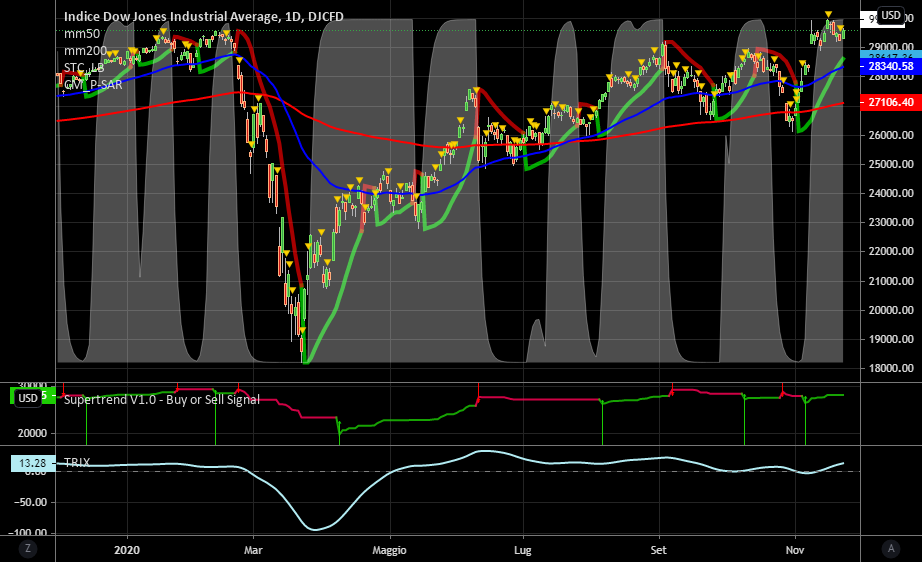Open the USD currency selector on main price axis
The width and height of the screenshot is (922, 562).
pyautogui.click(x=891, y=15)
